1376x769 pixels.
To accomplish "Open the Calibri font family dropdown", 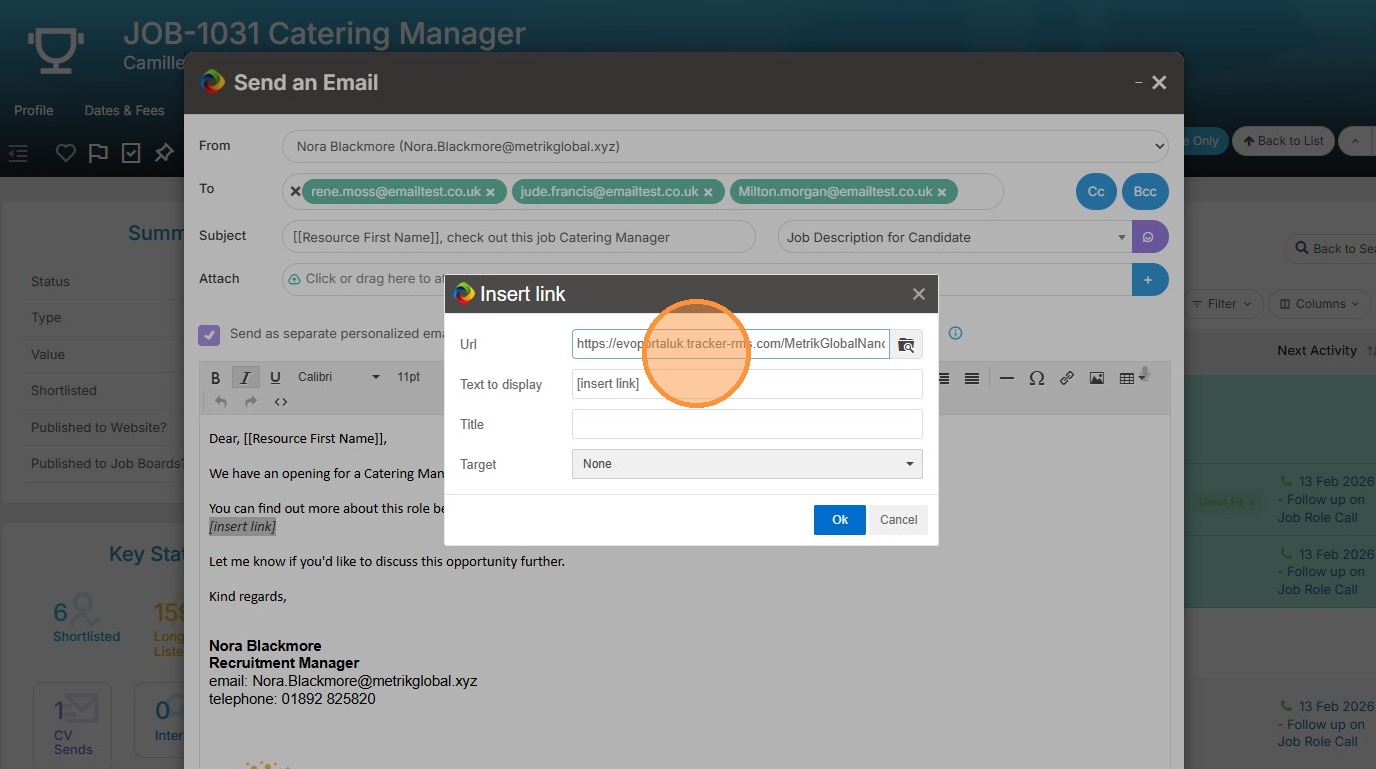I will click(339, 377).
